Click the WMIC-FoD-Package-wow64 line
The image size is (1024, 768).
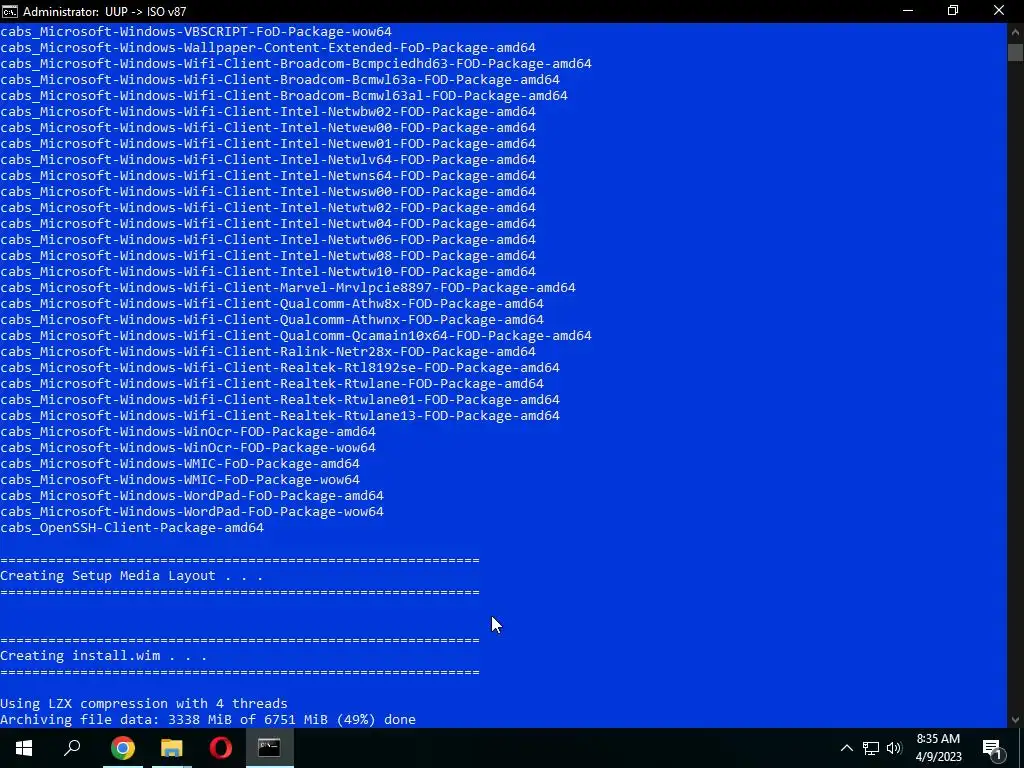tap(180, 480)
